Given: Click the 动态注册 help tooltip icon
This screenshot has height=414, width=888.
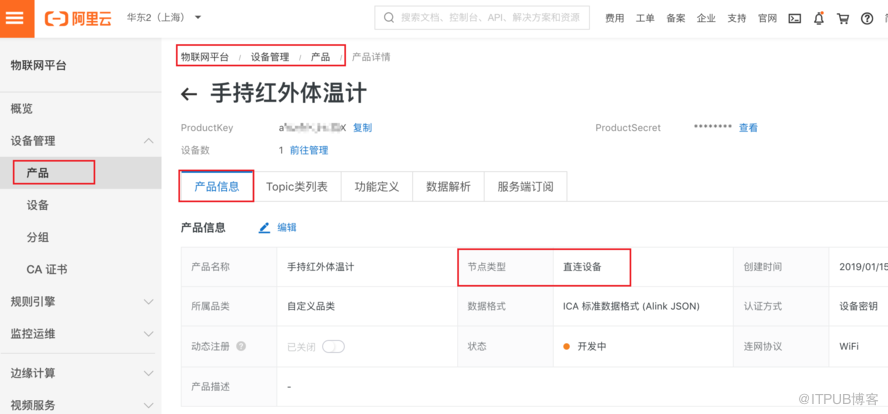Looking at the screenshot, I should pos(241,347).
